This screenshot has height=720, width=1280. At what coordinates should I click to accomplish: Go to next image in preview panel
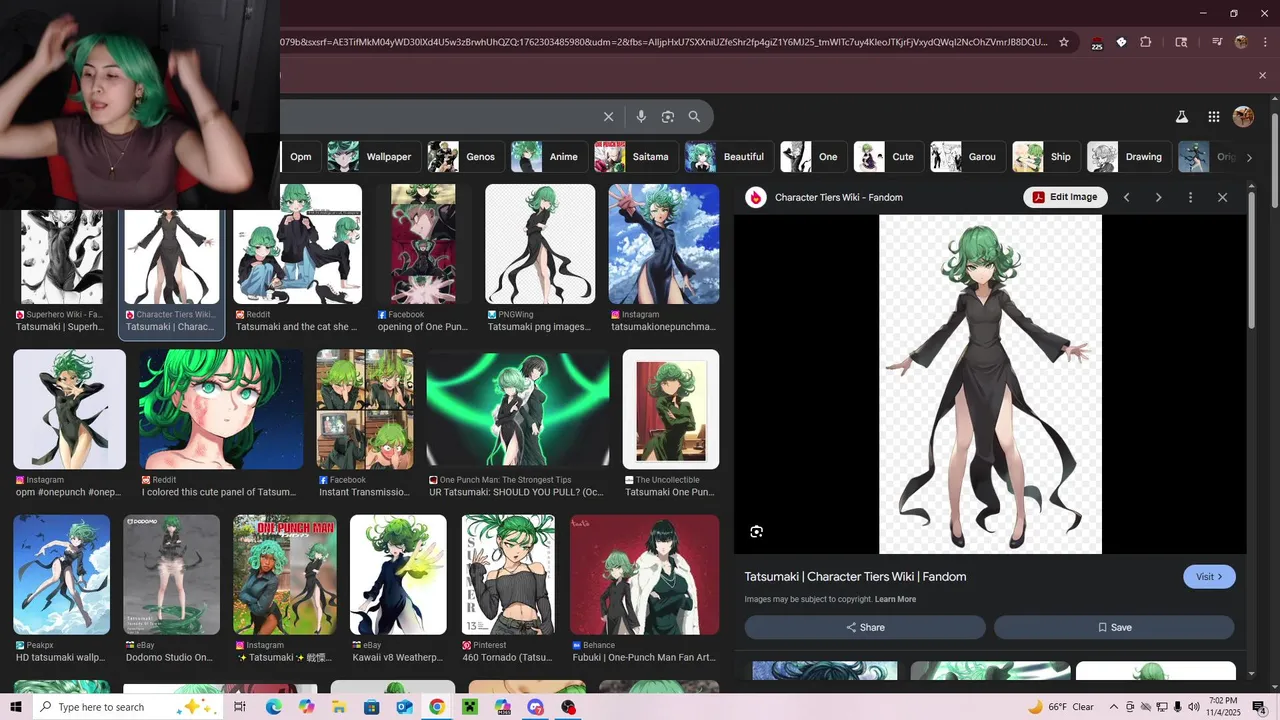(1158, 197)
